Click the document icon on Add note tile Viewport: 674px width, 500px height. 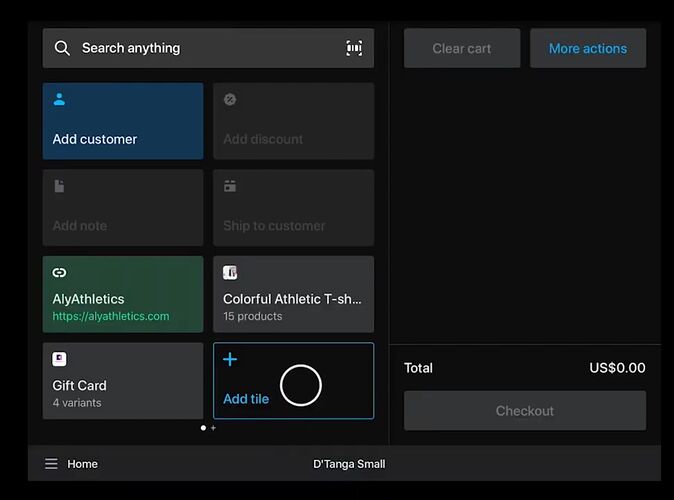pyautogui.click(x=59, y=186)
